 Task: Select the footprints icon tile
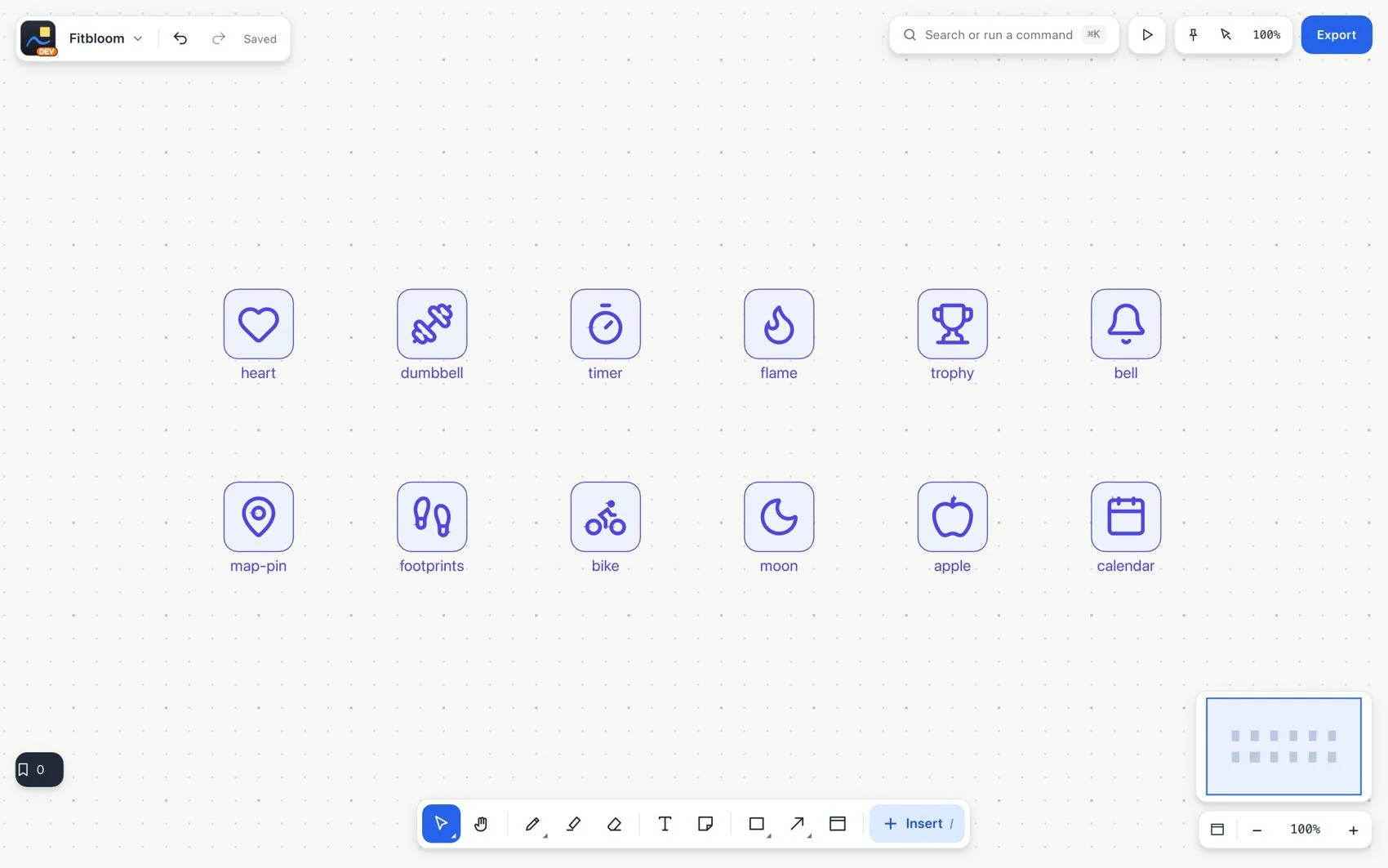[432, 516]
